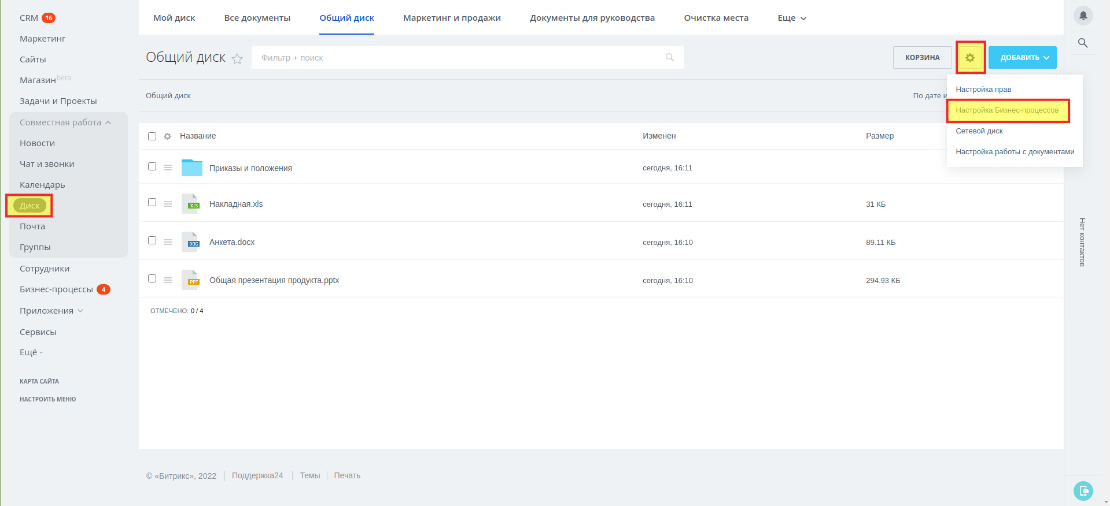The width and height of the screenshot is (1110, 506).
Task: Tick the checkbox next to Накладная.xls
Action: 152,203
